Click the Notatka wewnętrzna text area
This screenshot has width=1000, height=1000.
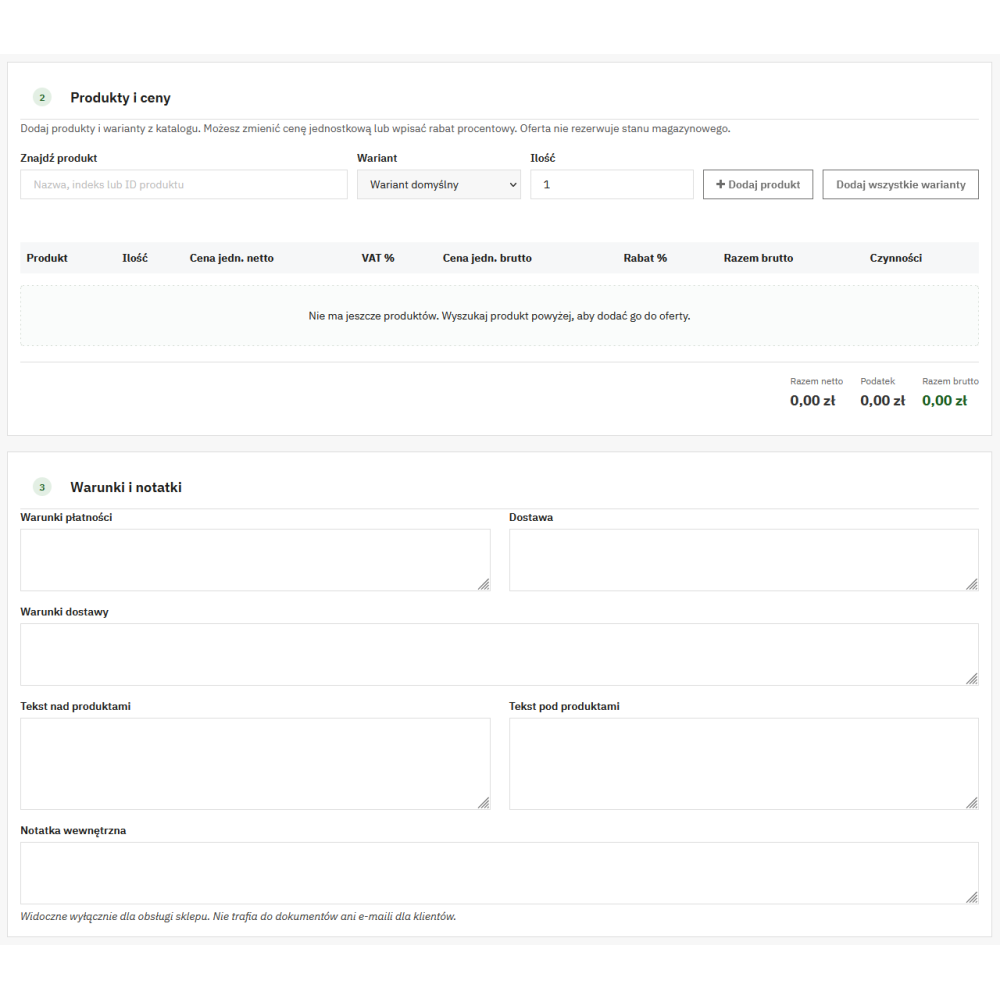(499, 873)
